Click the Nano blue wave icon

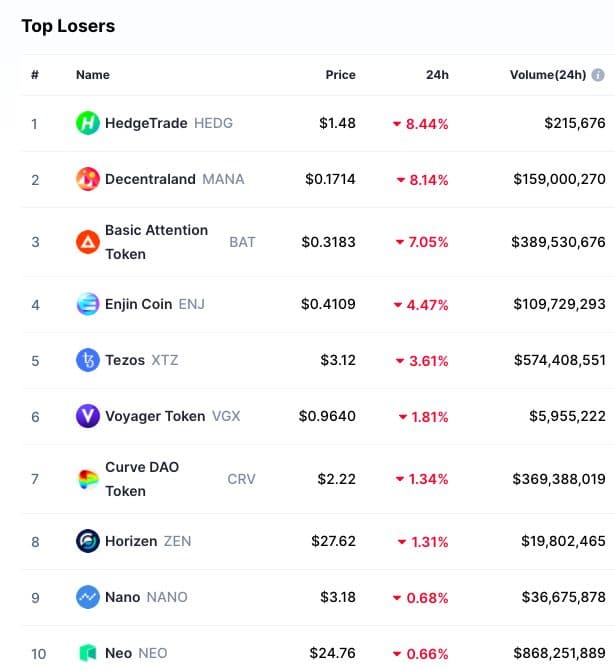tap(88, 597)
